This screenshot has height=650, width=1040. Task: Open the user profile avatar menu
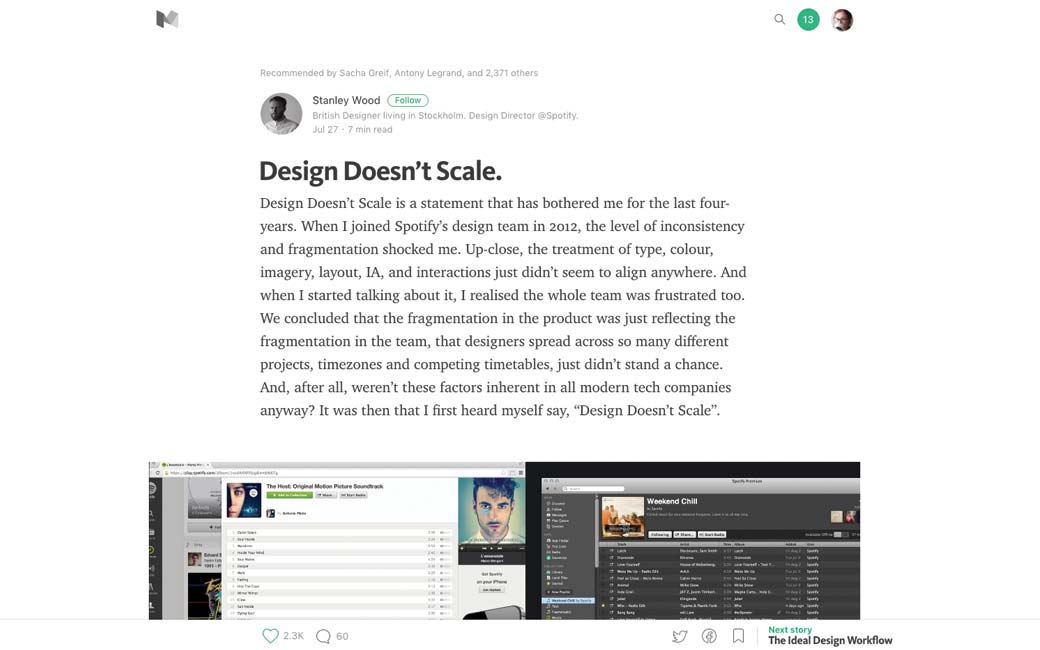coord(842,20)
